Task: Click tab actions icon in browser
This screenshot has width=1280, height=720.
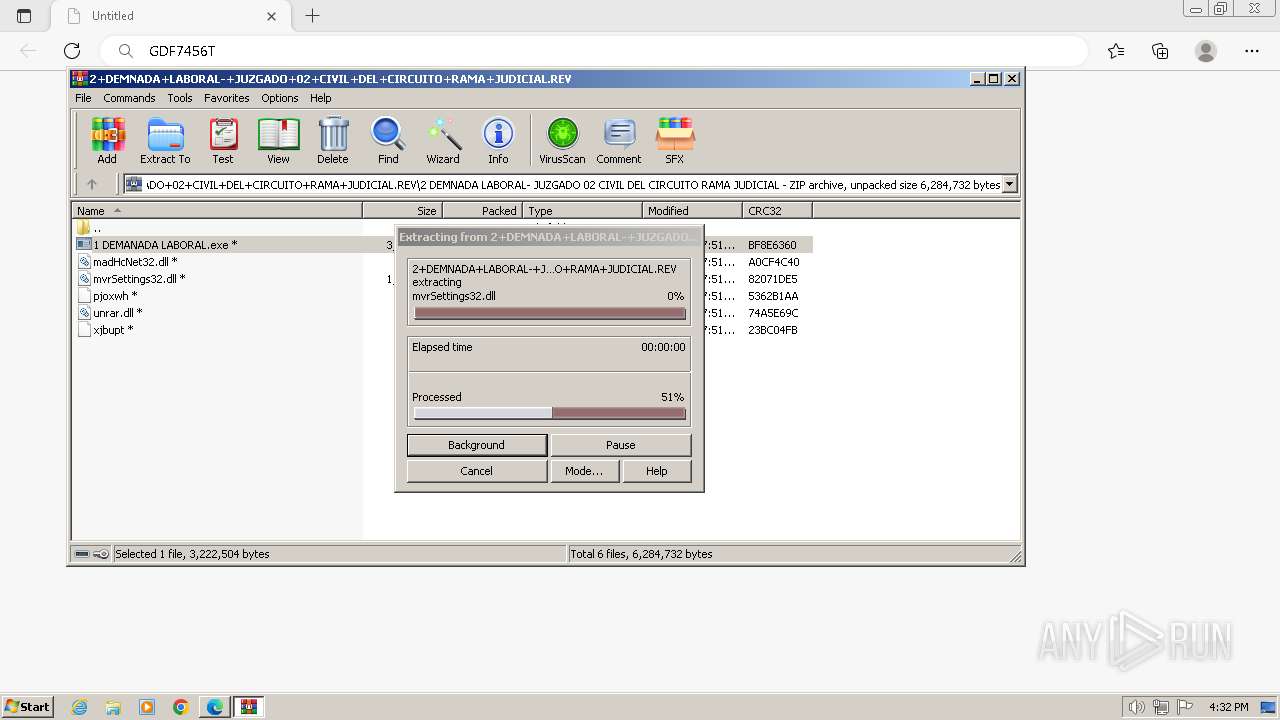Action: point(24,16)
